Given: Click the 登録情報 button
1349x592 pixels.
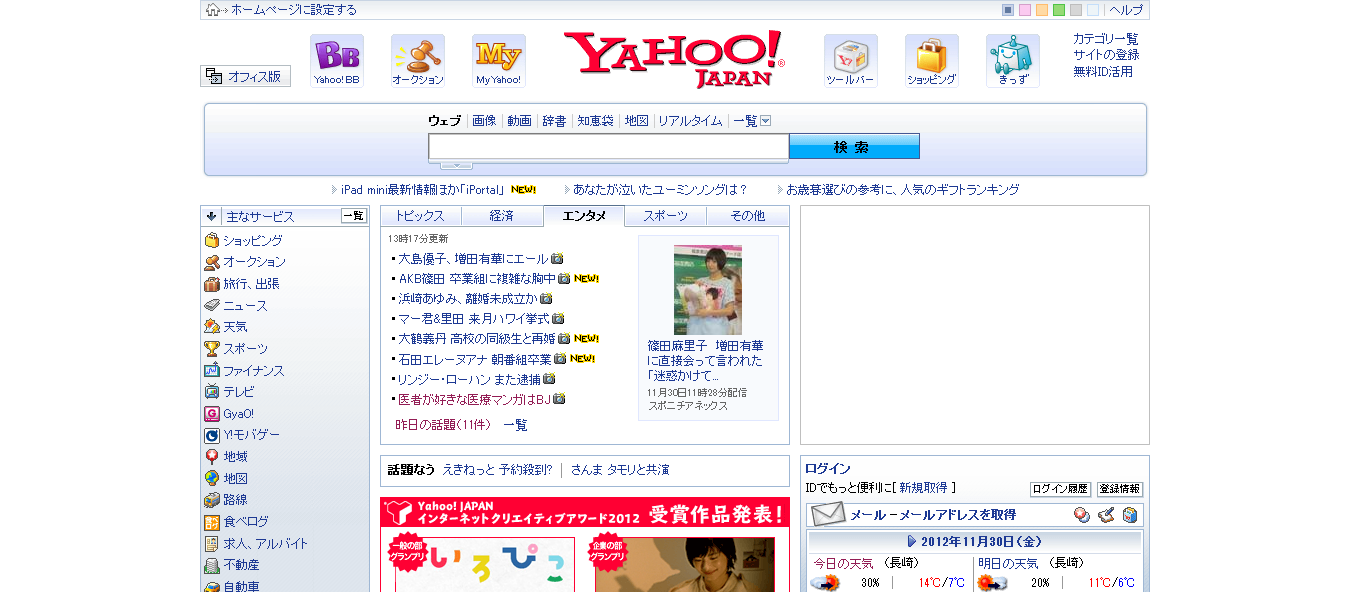Looking at the screenshot, I should [1120, 489].
